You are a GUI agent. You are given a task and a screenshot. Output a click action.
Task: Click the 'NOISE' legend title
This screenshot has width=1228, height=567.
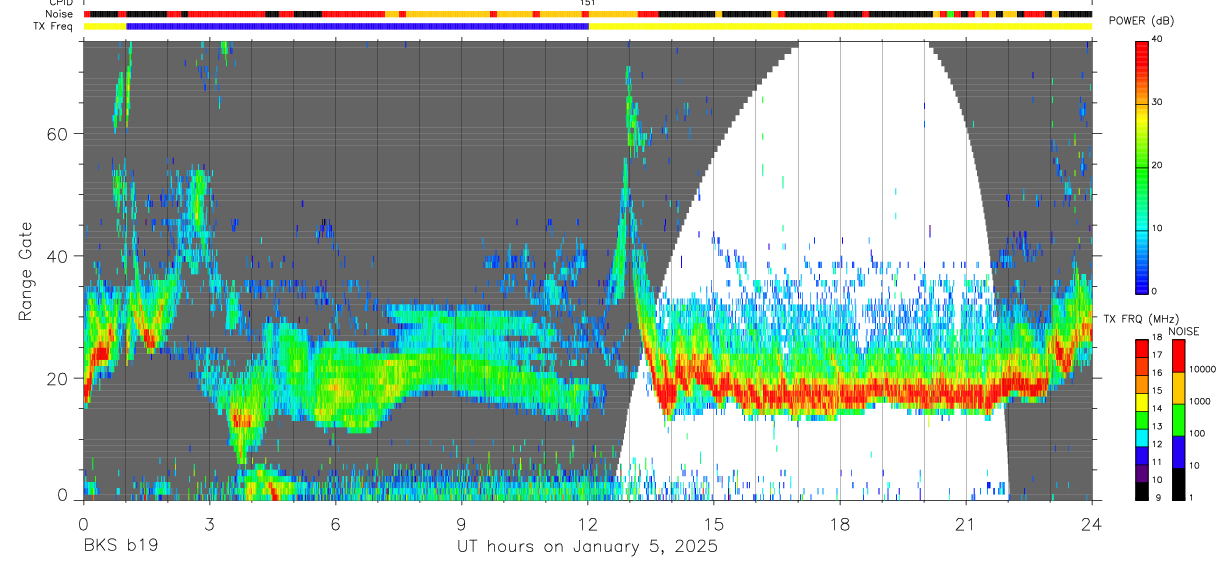click(x=1186, y=331)
